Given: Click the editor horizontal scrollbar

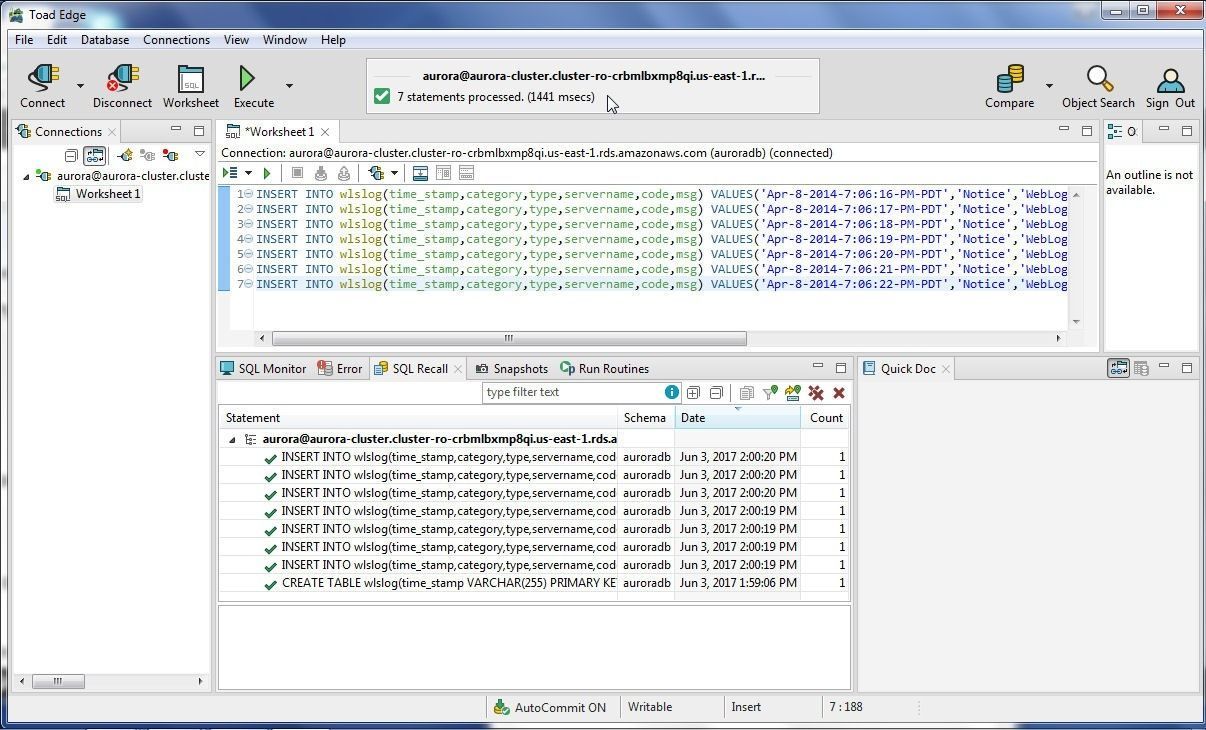Looking at the screenshot, I should (509, 338).
